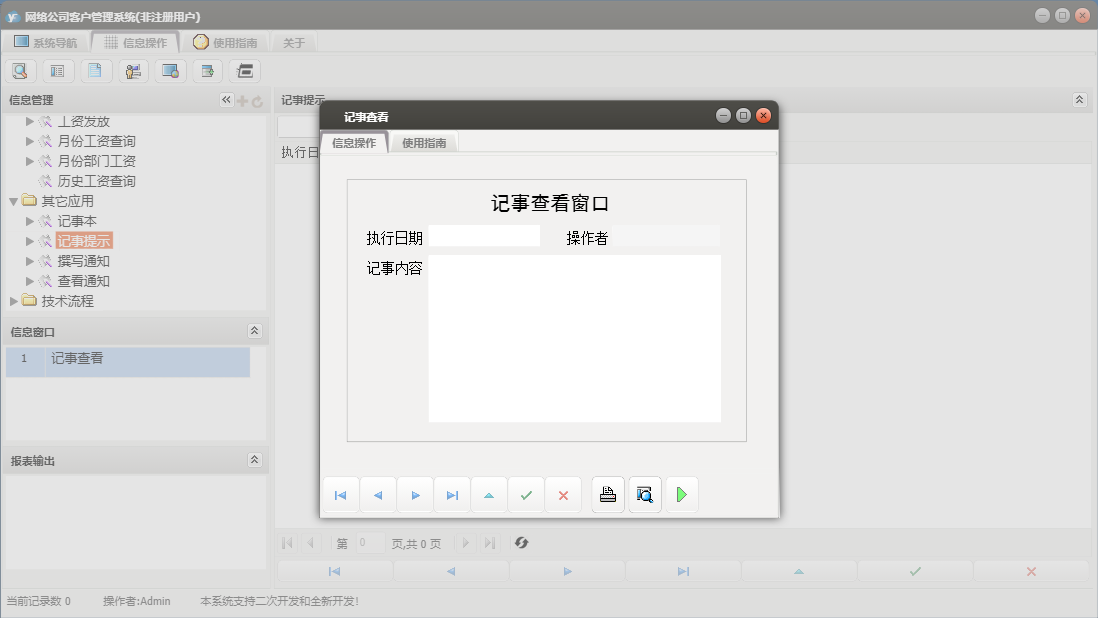Image resolution: width=1098 pixels, height=618 pixels.
Task: Jump to the last record in the dialog
Action: tap(452, 494)
